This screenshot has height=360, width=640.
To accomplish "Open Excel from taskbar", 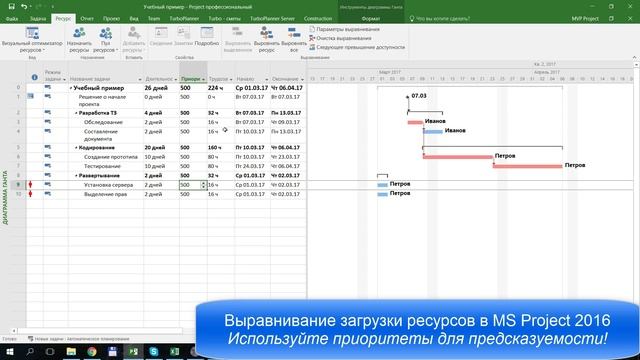I will tap(174, 351).
